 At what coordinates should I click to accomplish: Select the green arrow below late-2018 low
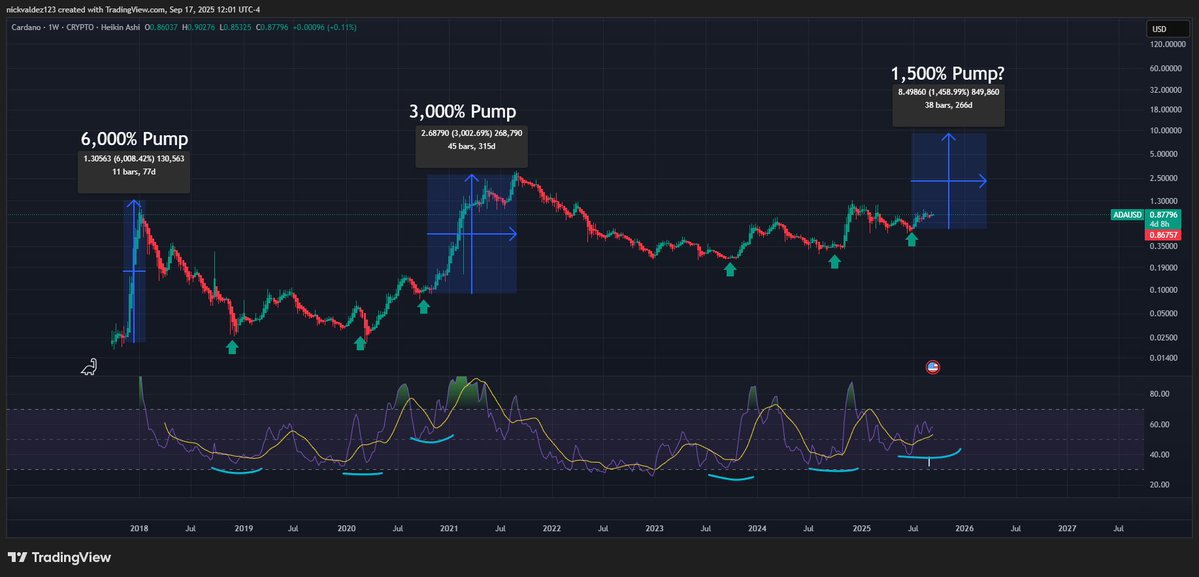point(232,348)
